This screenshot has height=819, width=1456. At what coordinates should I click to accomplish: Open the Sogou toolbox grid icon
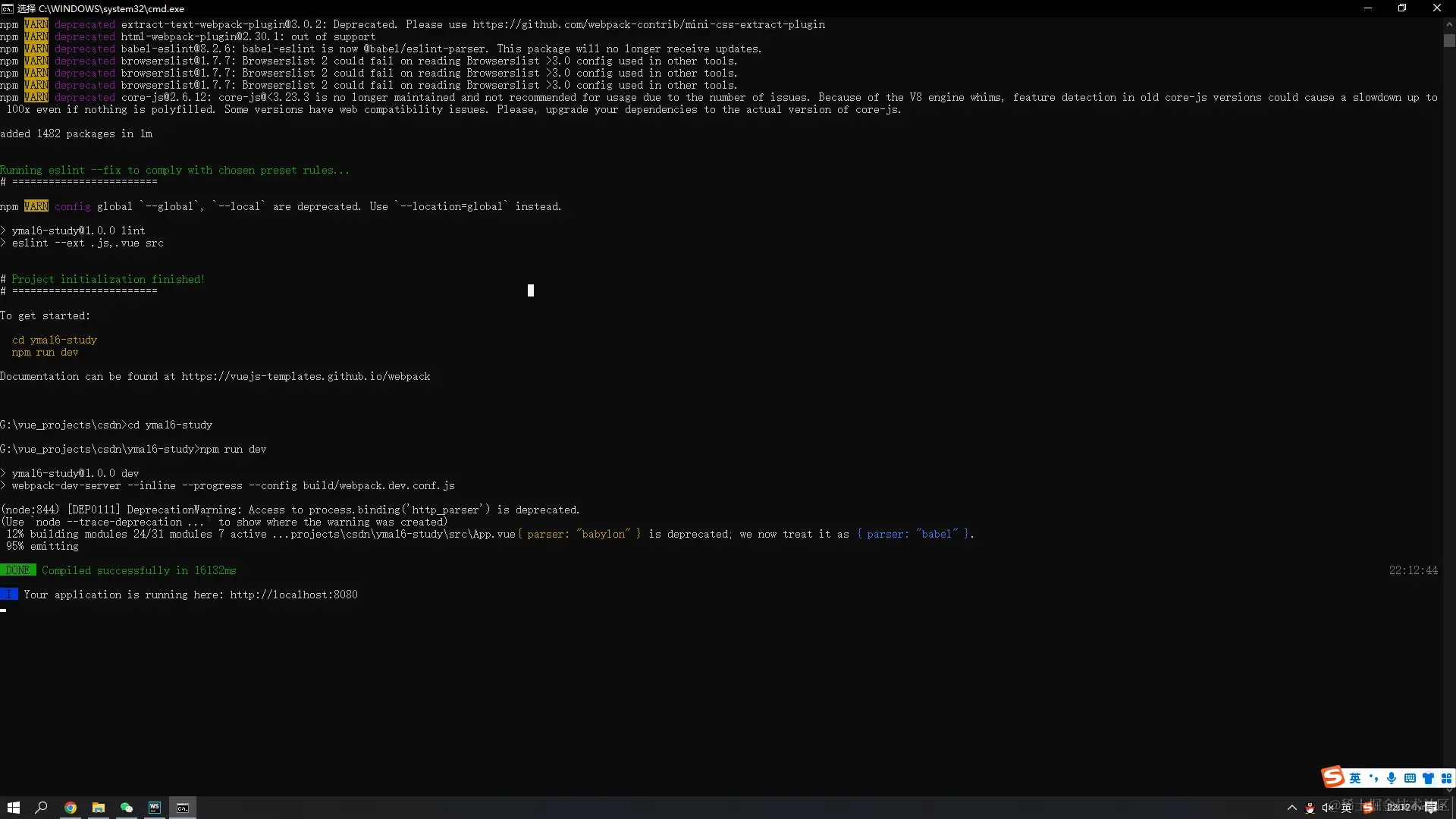point(1446,778)
